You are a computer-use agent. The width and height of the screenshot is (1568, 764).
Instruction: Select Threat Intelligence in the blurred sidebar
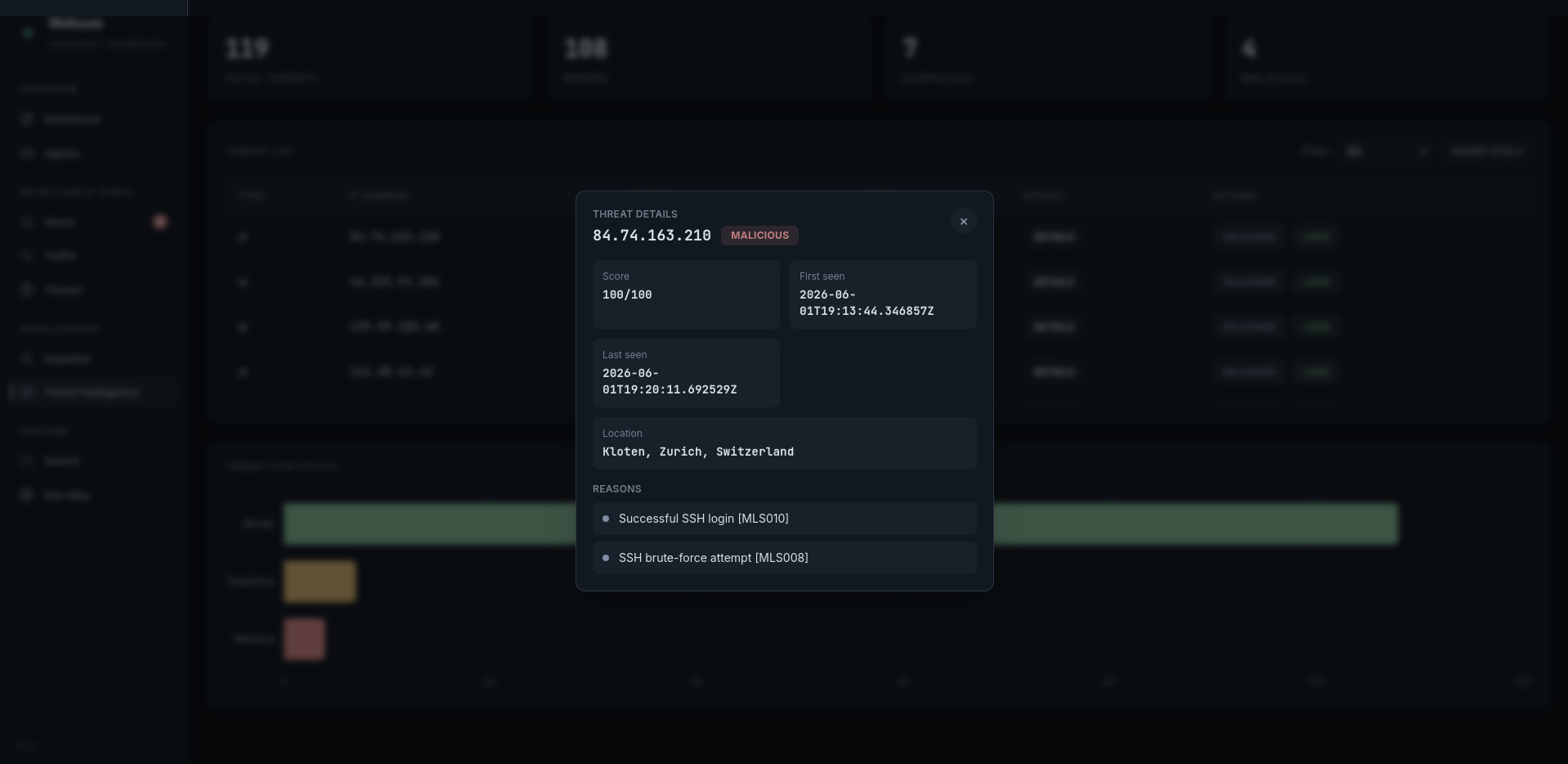92,393
